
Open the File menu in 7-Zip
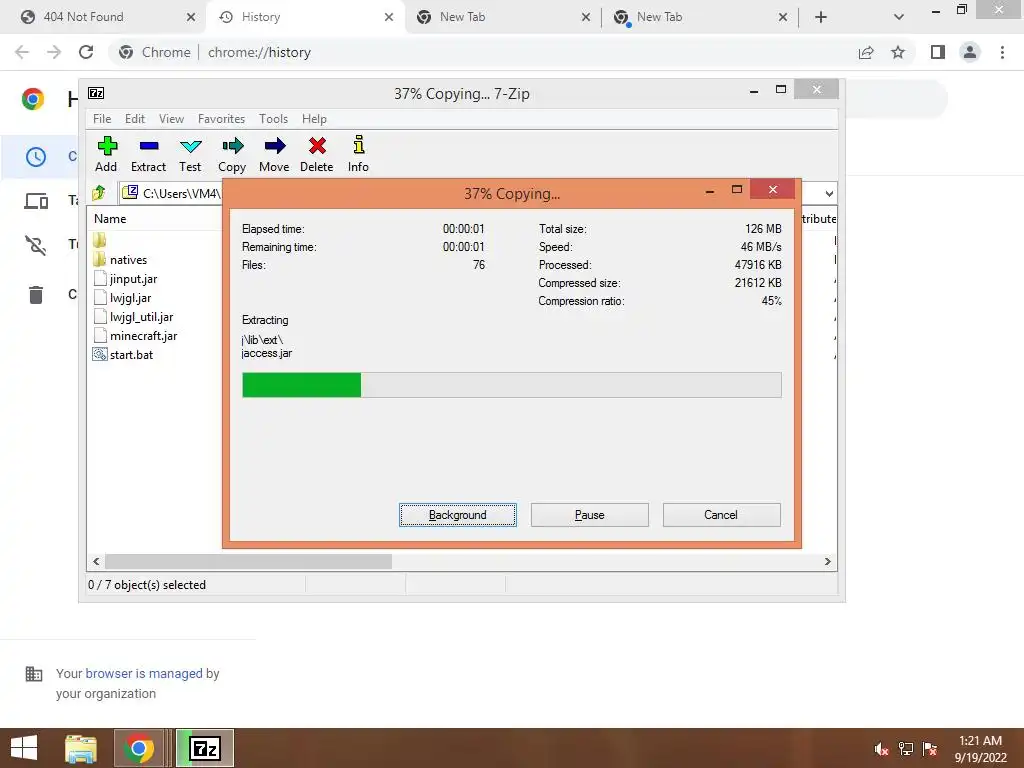[102, 119]
